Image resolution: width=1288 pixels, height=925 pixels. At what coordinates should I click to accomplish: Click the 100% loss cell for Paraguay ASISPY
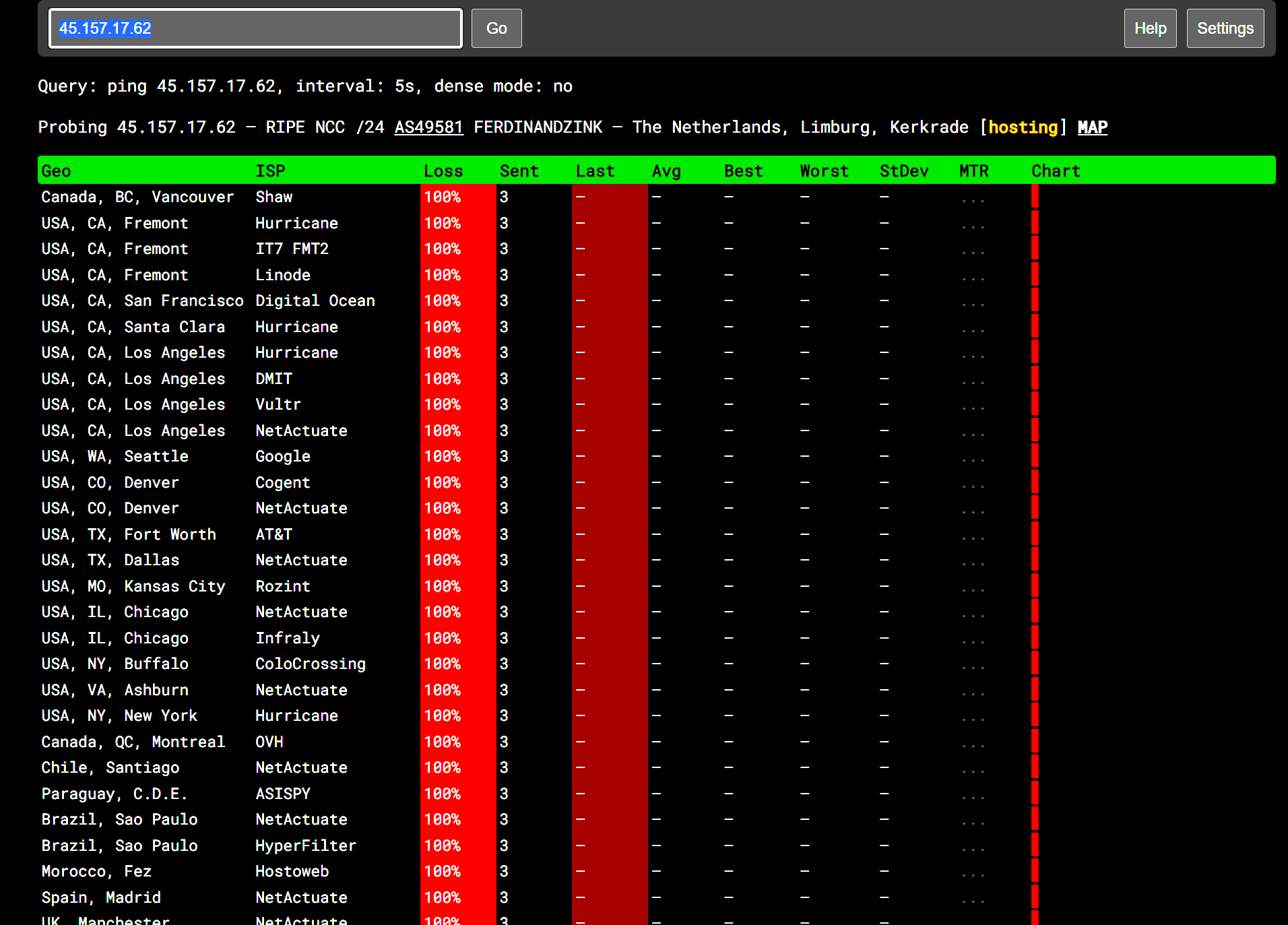(x=443, y=794)
